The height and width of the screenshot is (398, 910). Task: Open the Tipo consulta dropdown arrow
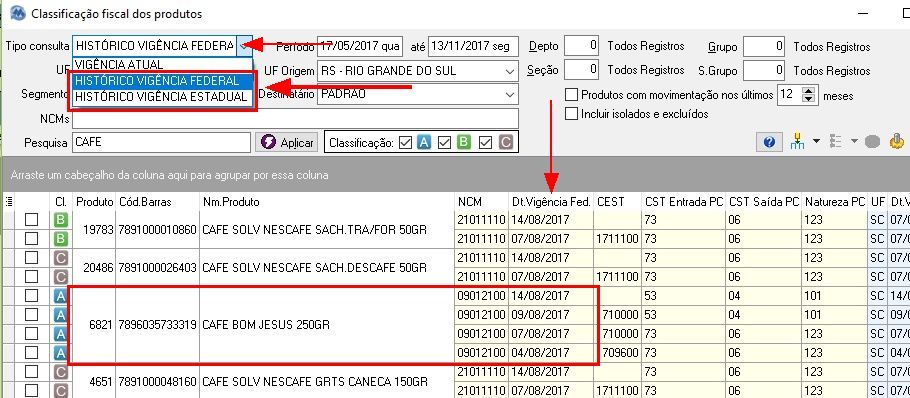(245, 45)
